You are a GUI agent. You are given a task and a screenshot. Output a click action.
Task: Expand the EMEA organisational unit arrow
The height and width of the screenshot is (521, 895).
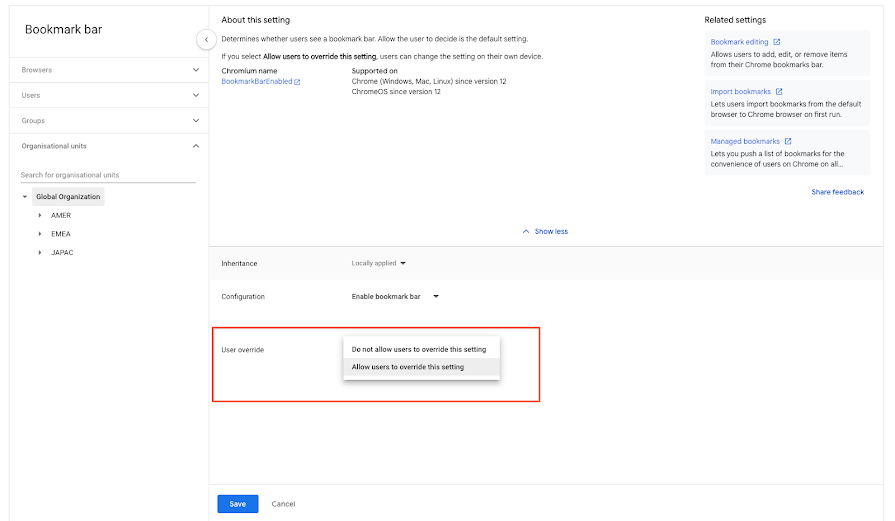pos(39,234)
